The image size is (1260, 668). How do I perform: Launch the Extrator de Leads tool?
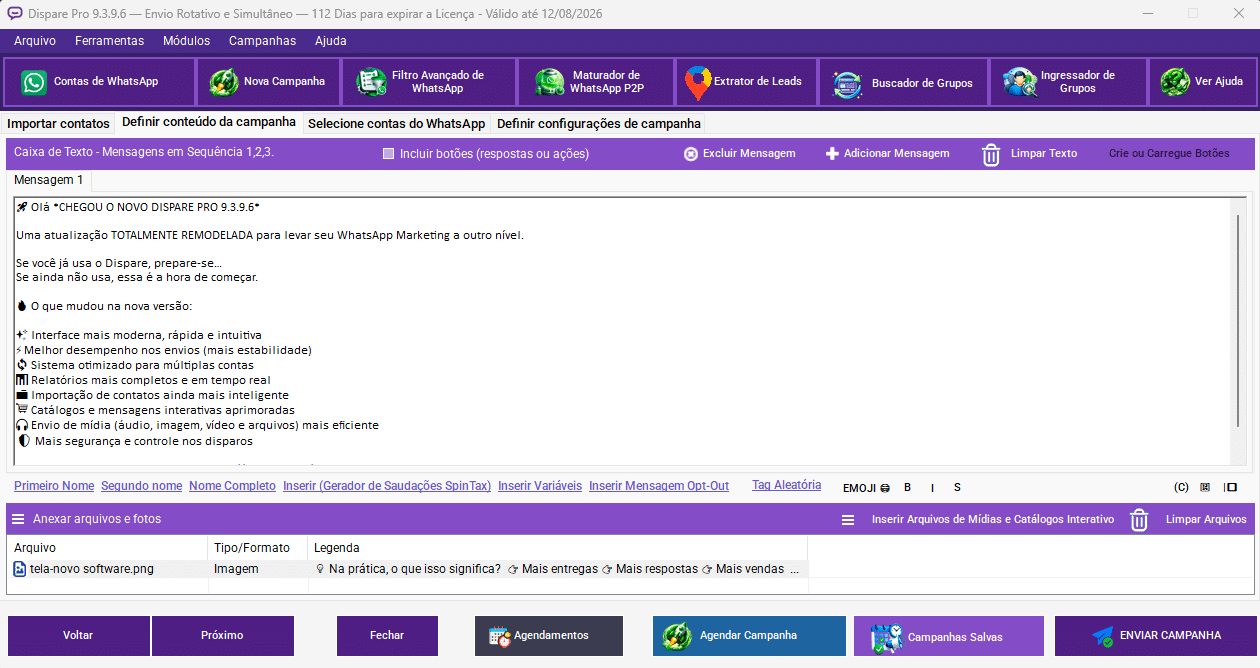[x=746, y=82]
